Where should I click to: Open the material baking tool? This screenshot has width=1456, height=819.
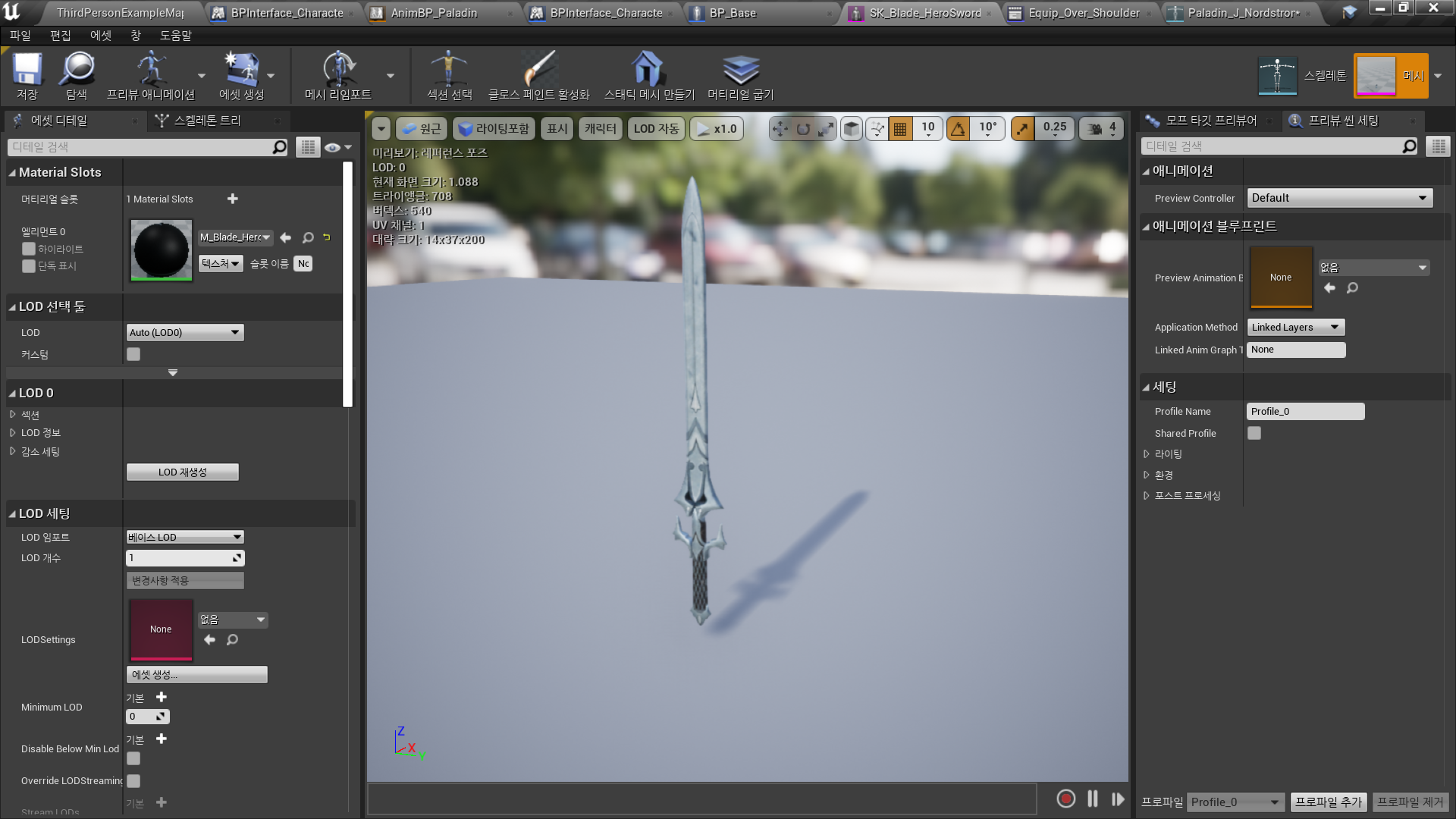coord(741,75)
